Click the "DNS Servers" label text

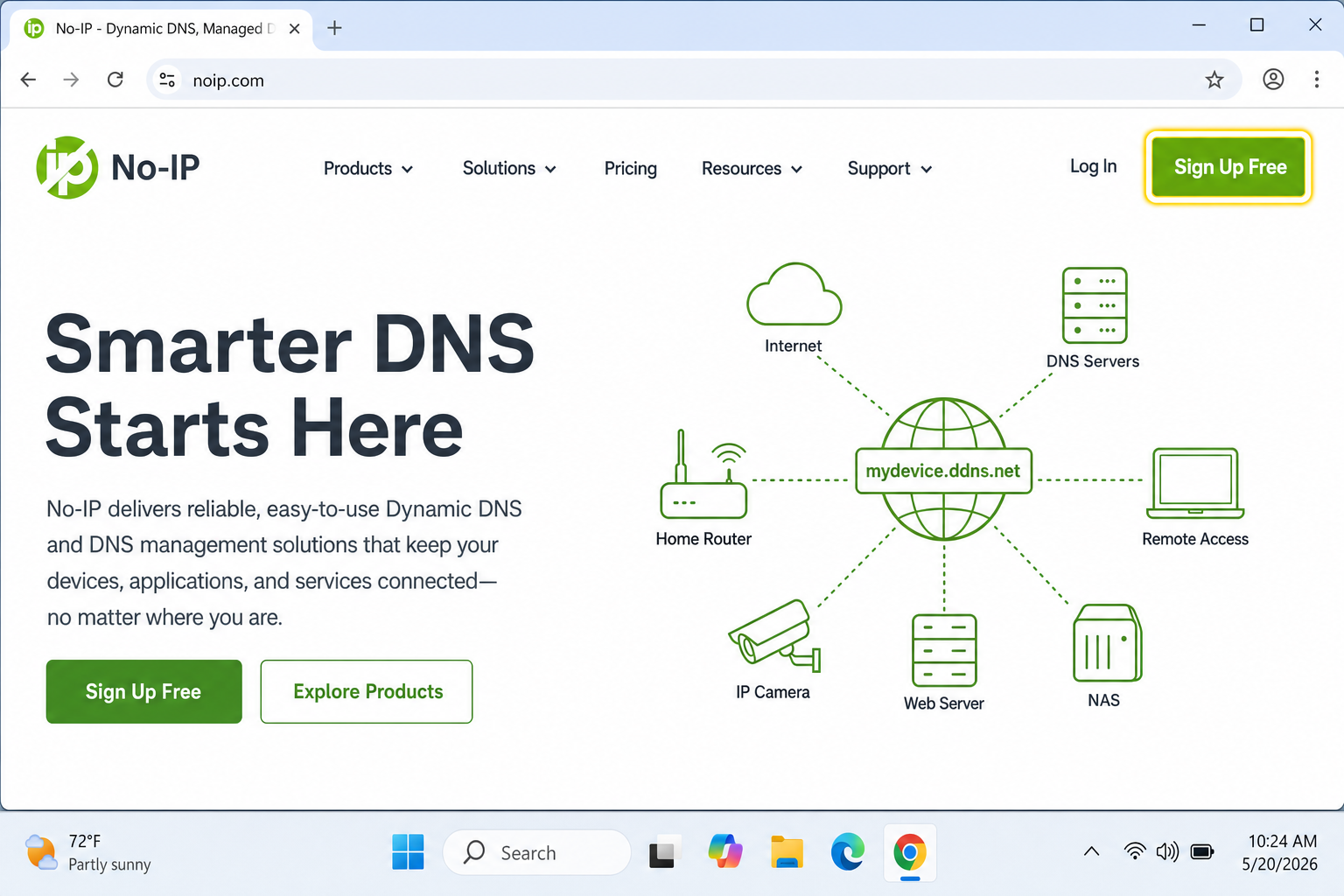pyautogui.click(x=1093, y=361)
